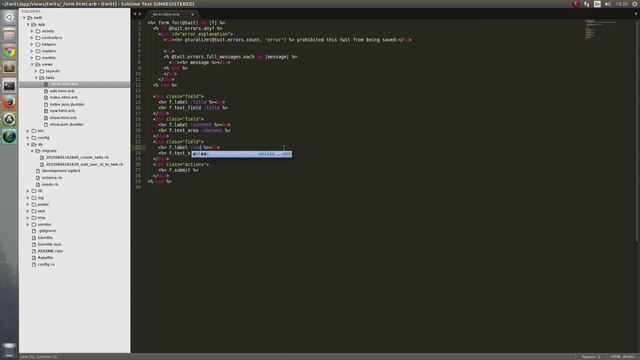Screen dimensions: 640x360
Task: Expand the mailers folder
Action: pos(32,51)
